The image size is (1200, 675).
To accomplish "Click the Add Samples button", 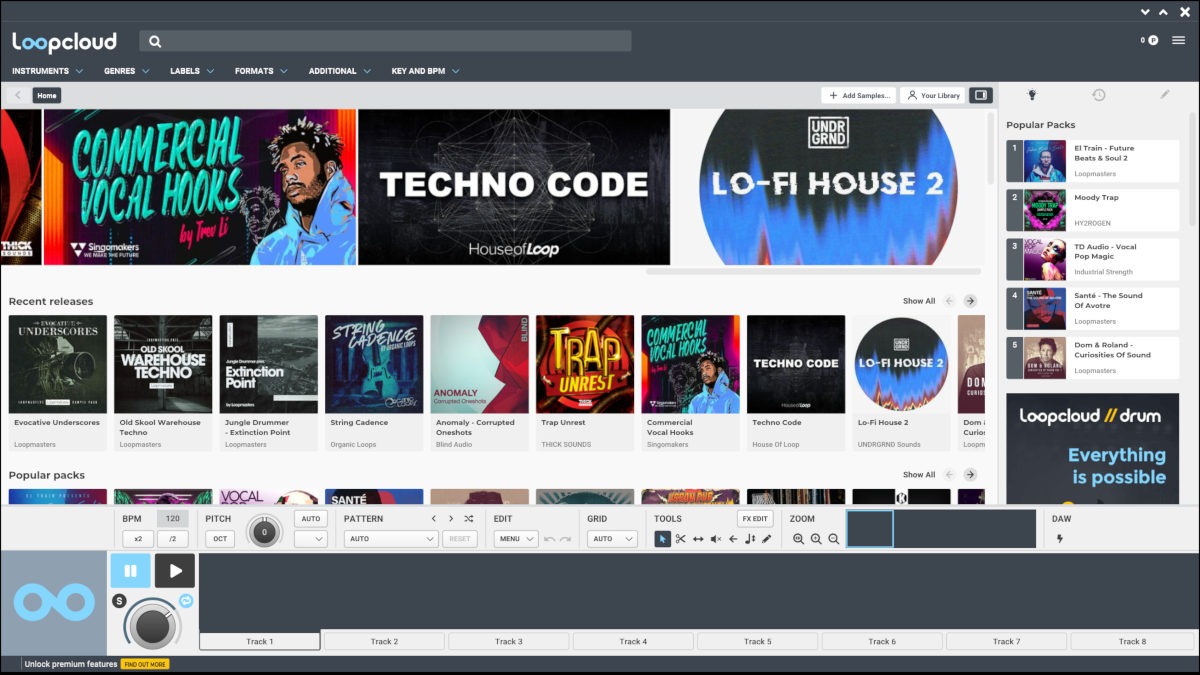I will [x=858, y=94].
